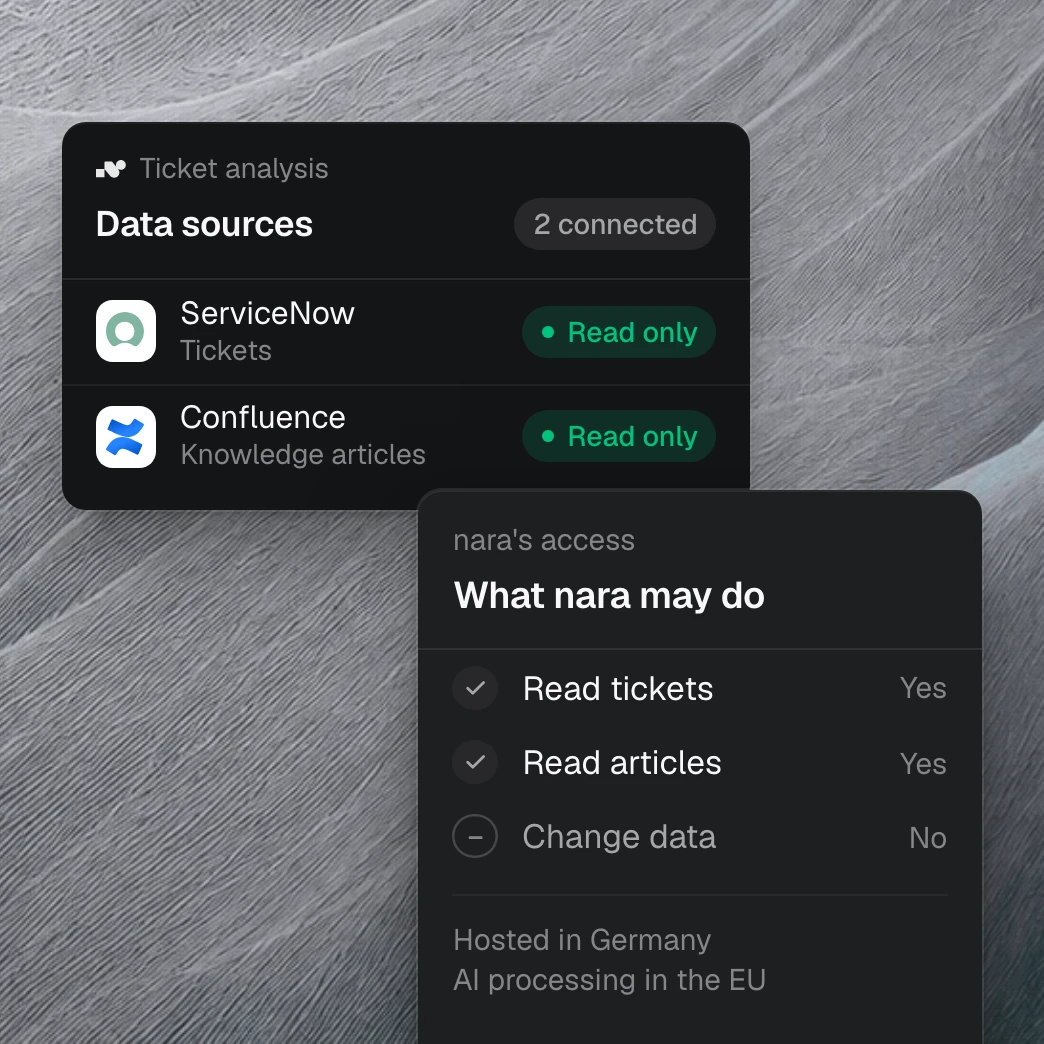
Task: Click the Change data permission label
Action: pyautogui.click(x=619, y=837)
